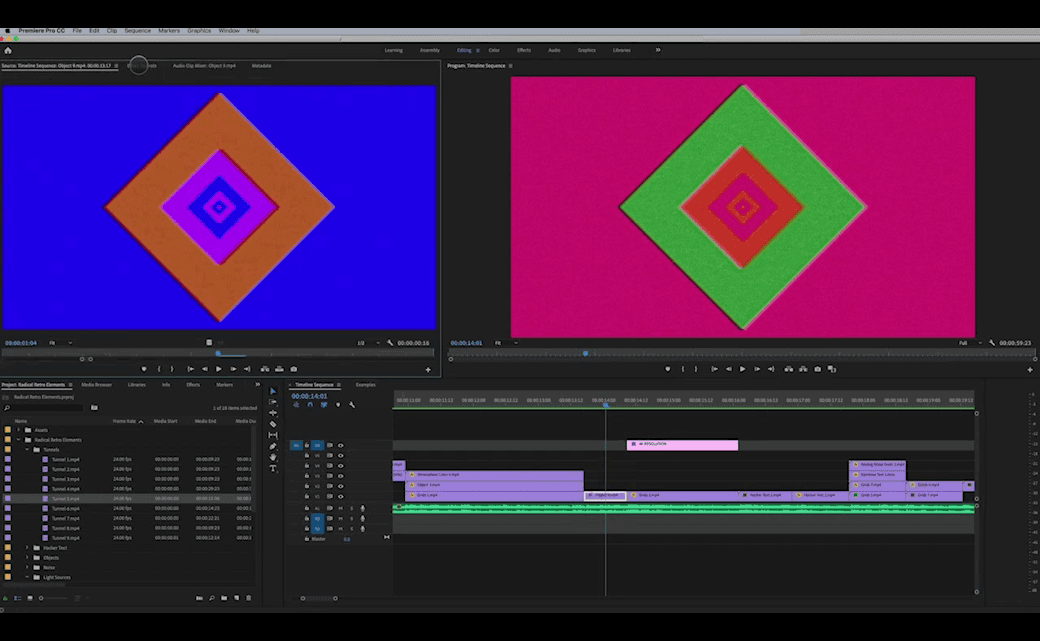1040x641 pixels.
Task: Select the Ripple Edit tool
Action: pos(273,413)
